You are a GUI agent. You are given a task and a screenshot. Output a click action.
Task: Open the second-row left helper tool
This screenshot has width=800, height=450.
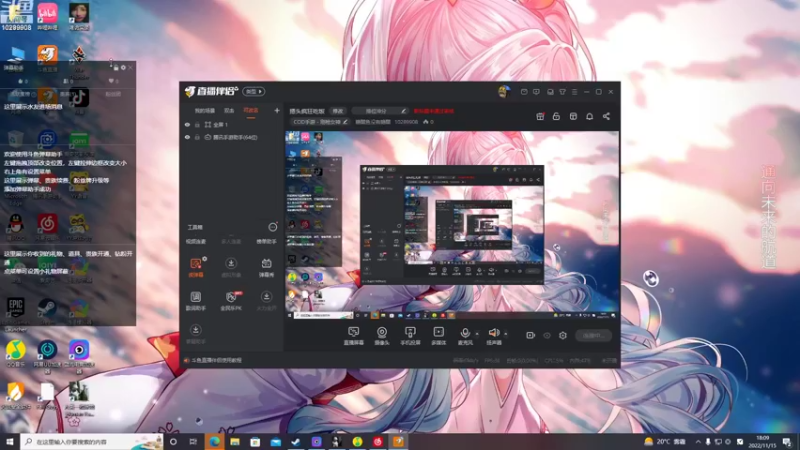(x=196, y=301)
